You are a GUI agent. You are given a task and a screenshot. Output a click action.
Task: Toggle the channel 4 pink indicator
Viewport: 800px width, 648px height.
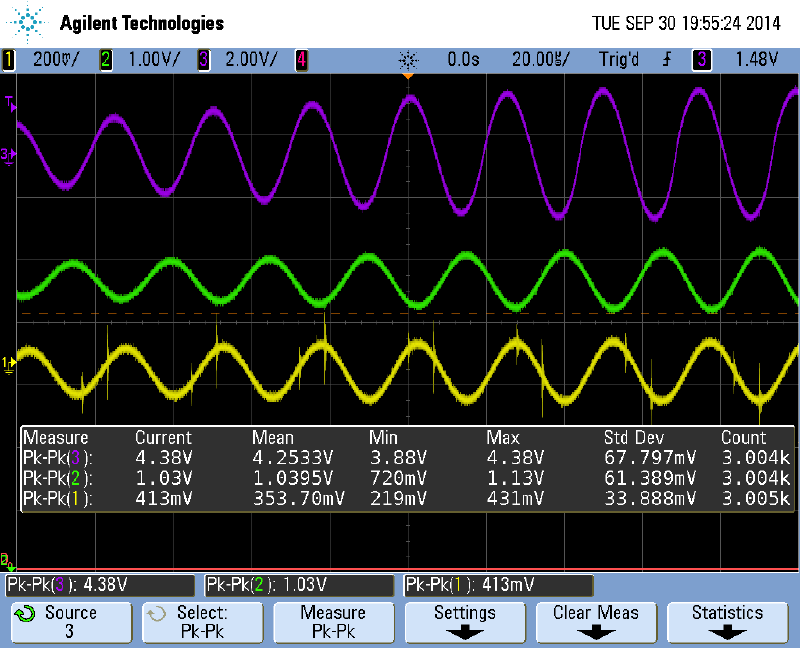click(300, 60)
